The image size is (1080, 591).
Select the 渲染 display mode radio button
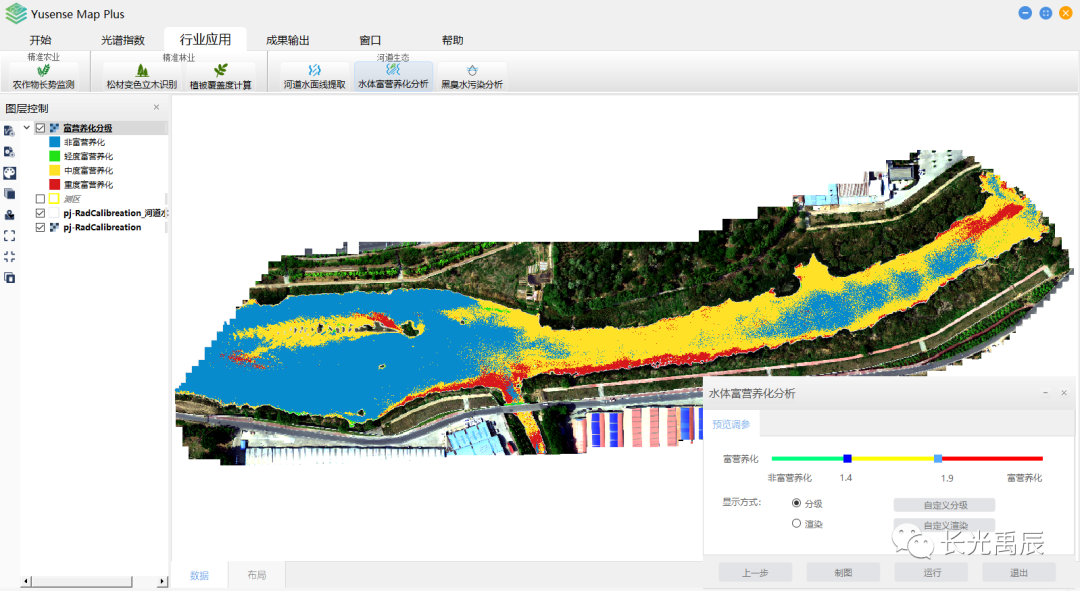tap(796, 523)
